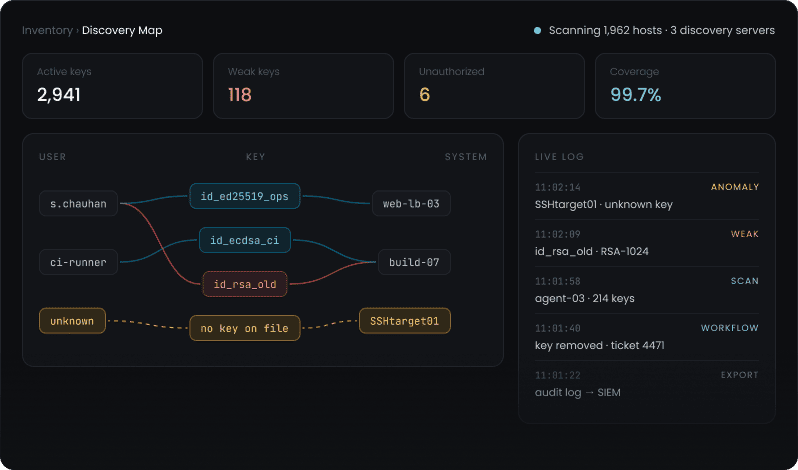The width and height of the screenshot is (798, 470).
Task: Click the no key on file node
Action: pos(245,328)
